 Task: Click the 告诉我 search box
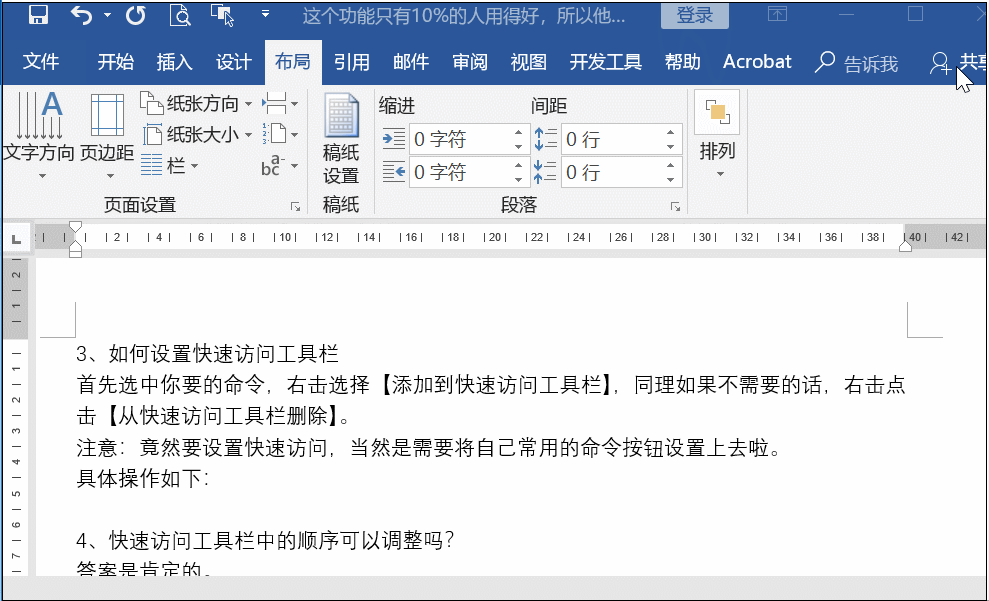pyautogui.click(x=857, y=63)
